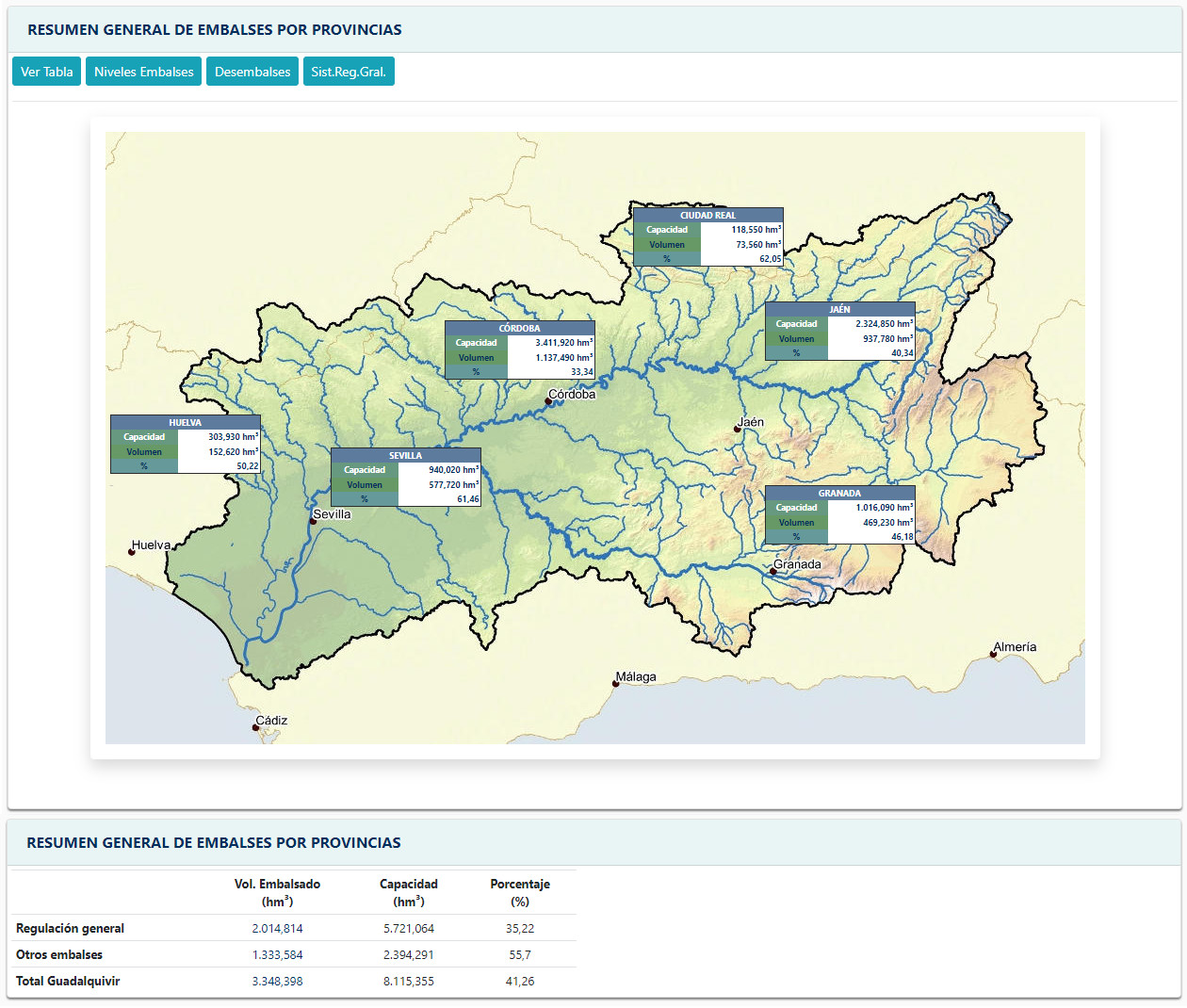Select the Jaén province data box
This screenshot has width=1187, height=1008.
pos(839,331)
